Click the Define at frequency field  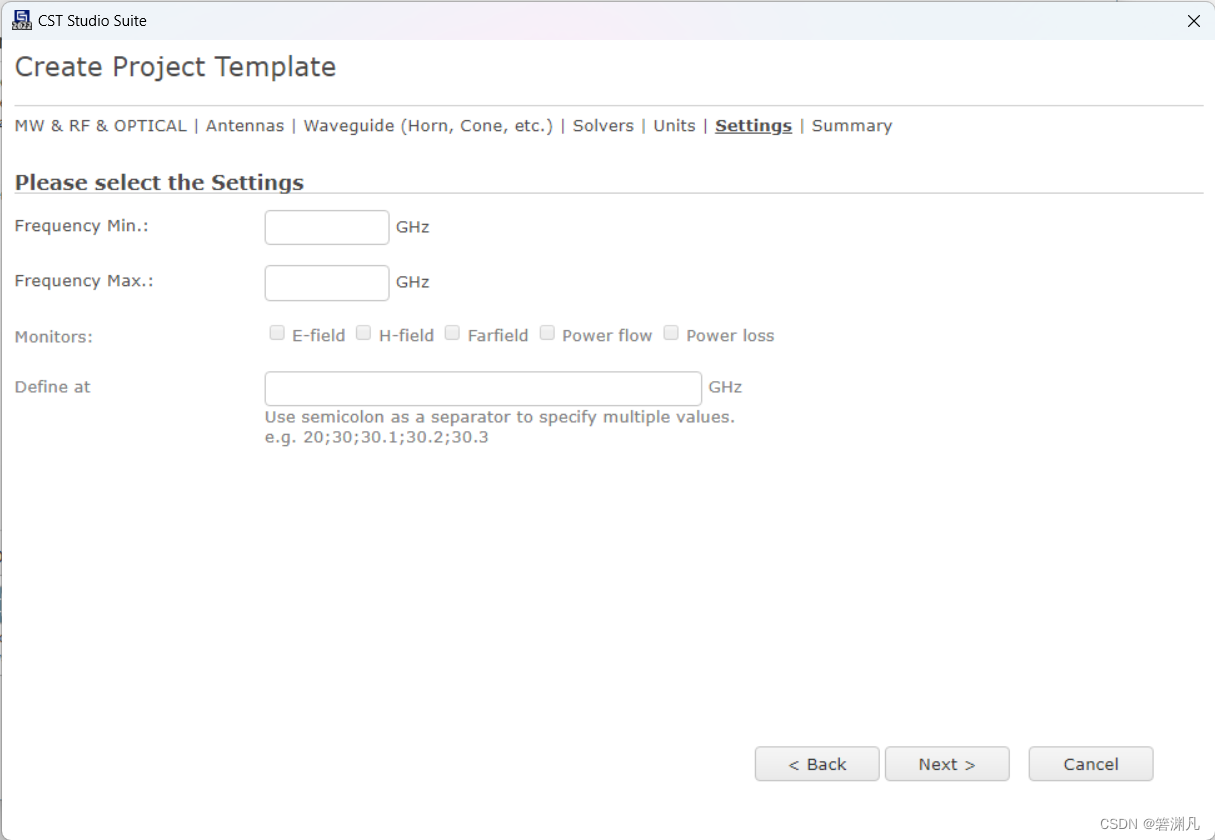click(x=483, y=388)
